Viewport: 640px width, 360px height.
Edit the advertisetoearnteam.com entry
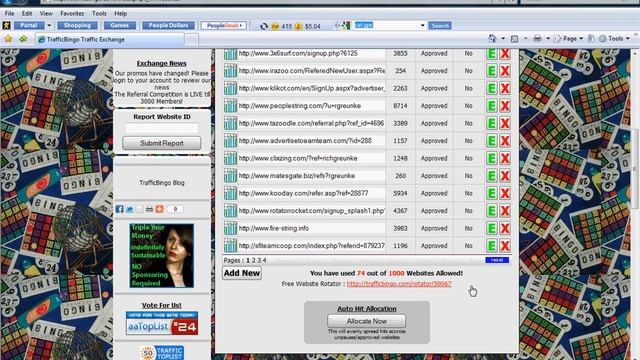[x=492, y=141]
